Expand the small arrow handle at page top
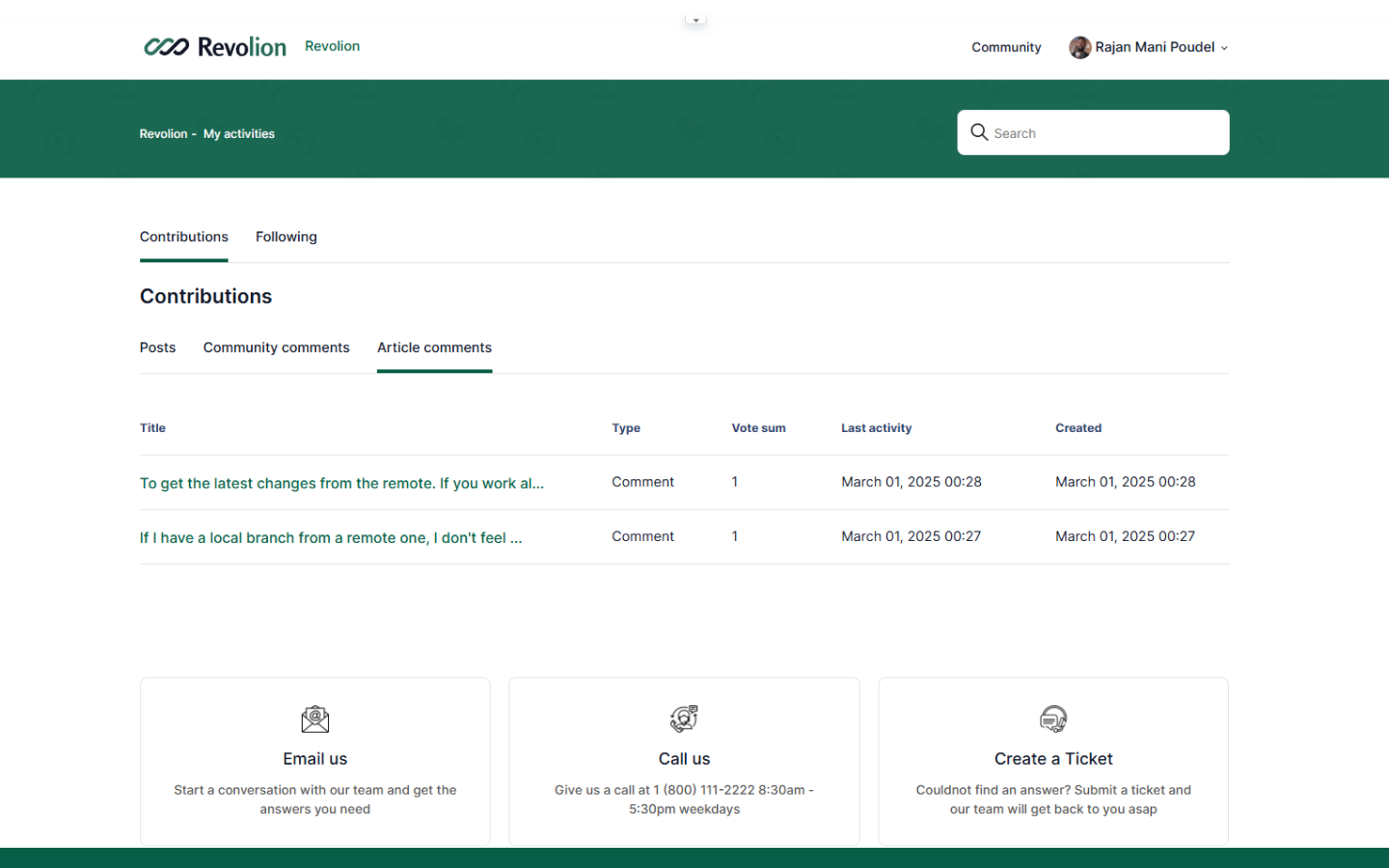The width and height of the screenshot is (1389, 868). coord(695,20)
